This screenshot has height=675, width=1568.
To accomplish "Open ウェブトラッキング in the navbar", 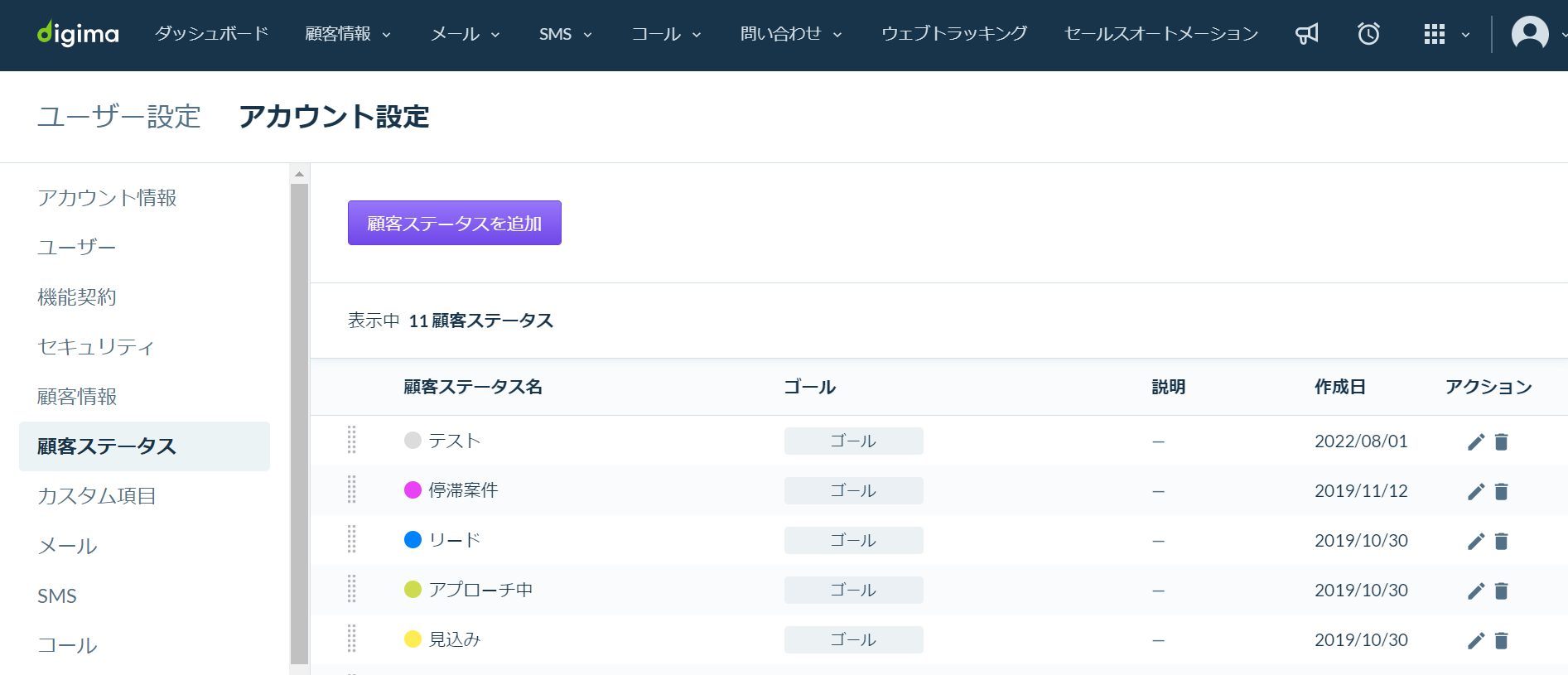I will [x=954, y=34].
